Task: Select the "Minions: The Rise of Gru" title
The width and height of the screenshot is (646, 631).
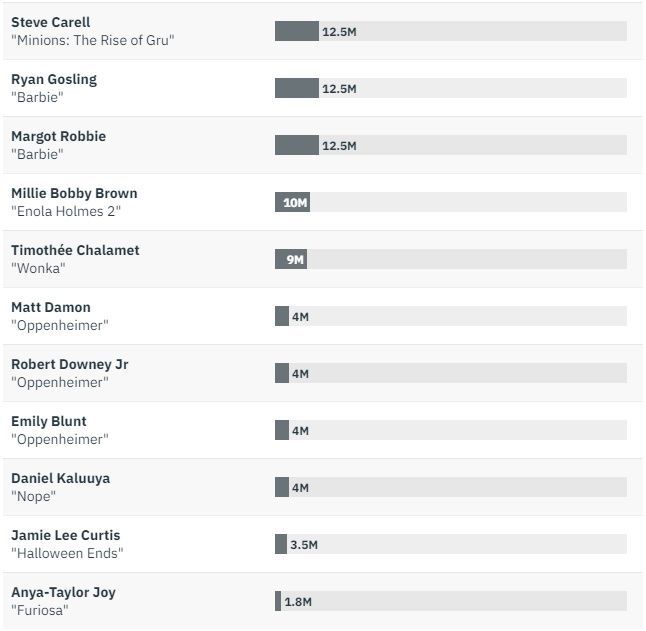Action: pyautogui.click(x=92, y=40)
